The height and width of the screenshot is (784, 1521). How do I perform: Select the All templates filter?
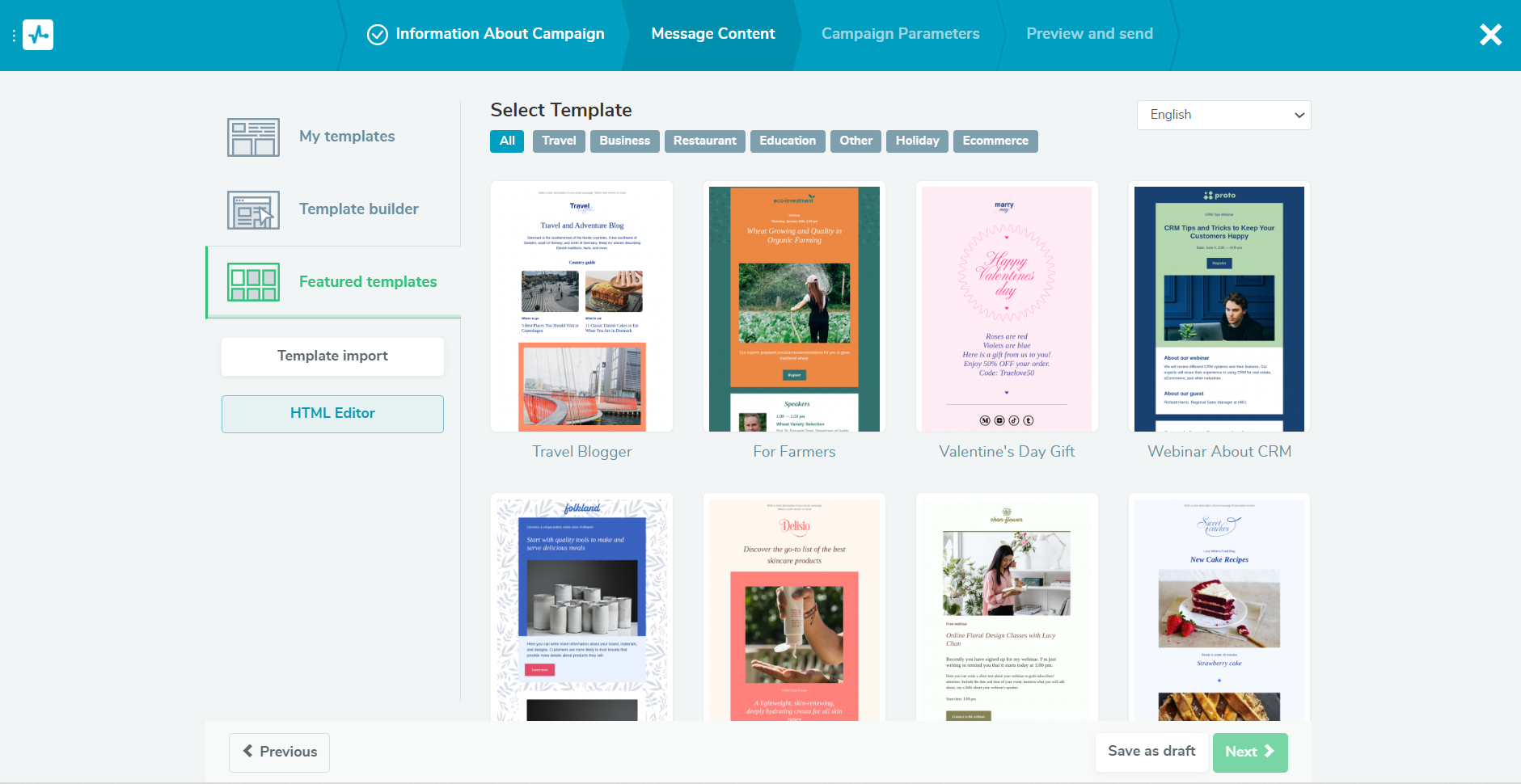[x=507, y=141]
